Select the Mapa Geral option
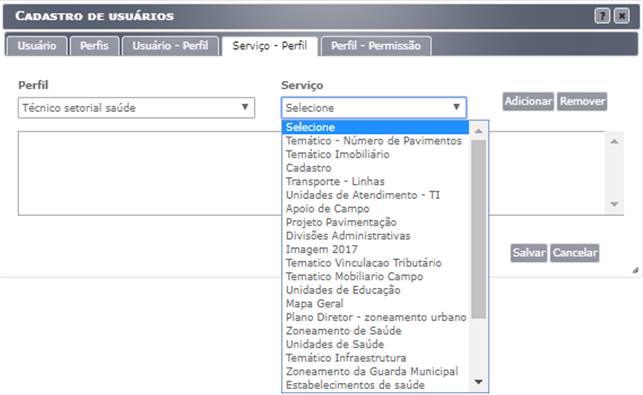The width and height of the screenshot is (643, 395). [x=375, y=304]
